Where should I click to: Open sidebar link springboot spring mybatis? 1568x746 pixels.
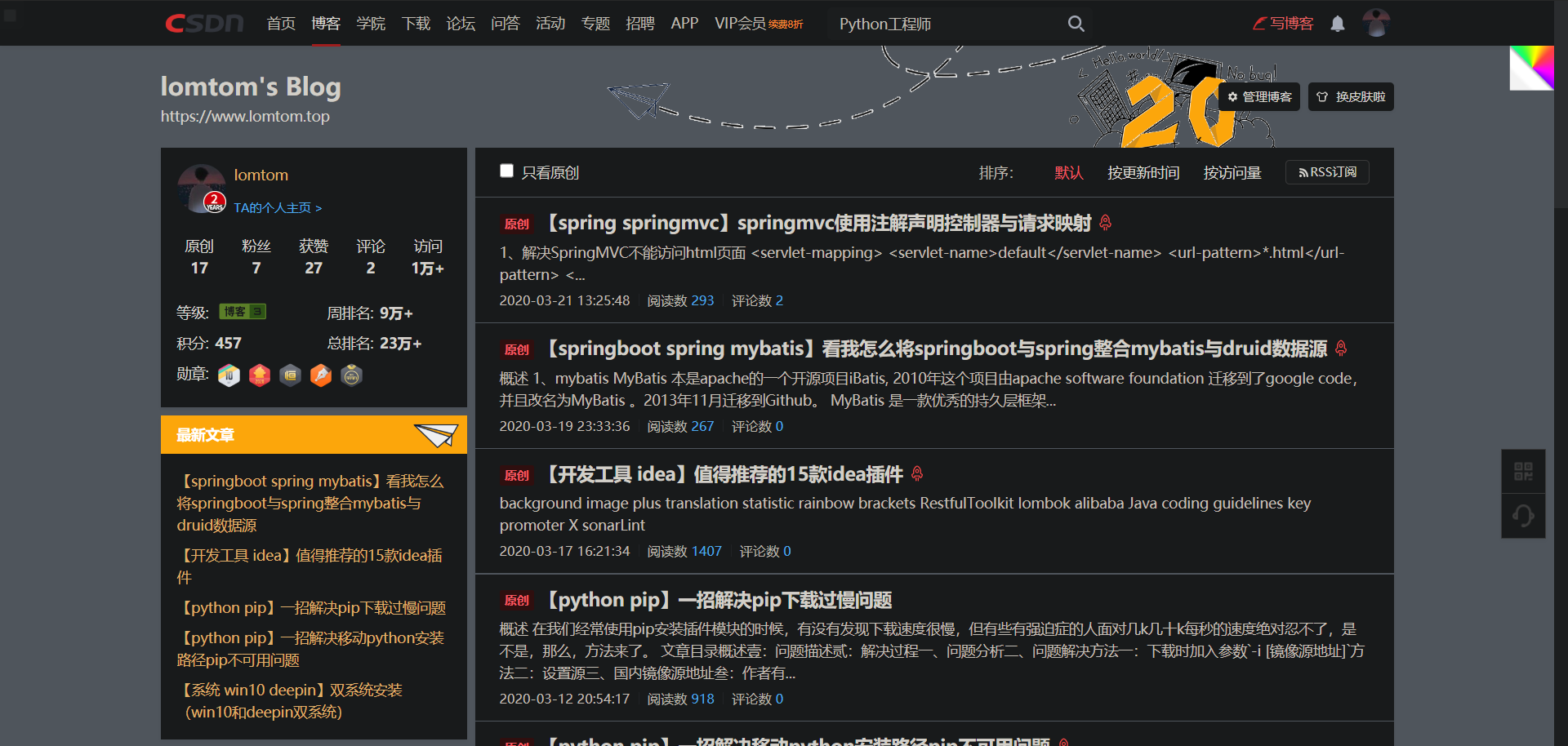pos(310,503)
